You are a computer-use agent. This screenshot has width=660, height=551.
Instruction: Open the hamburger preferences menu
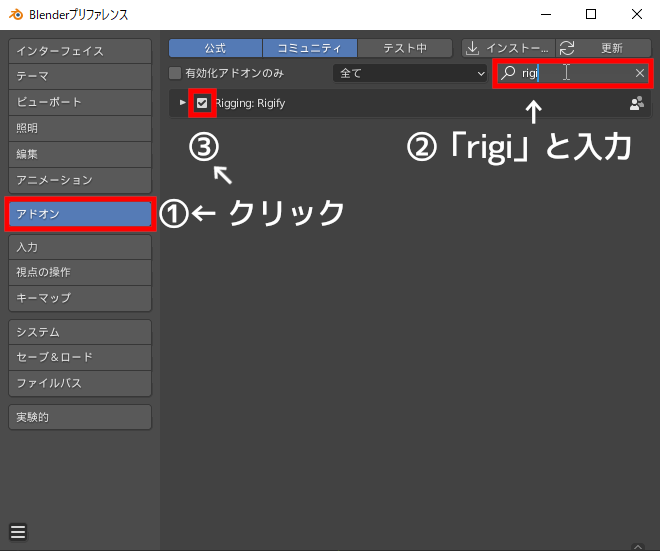pyautogui.click(x=18, y=532)
